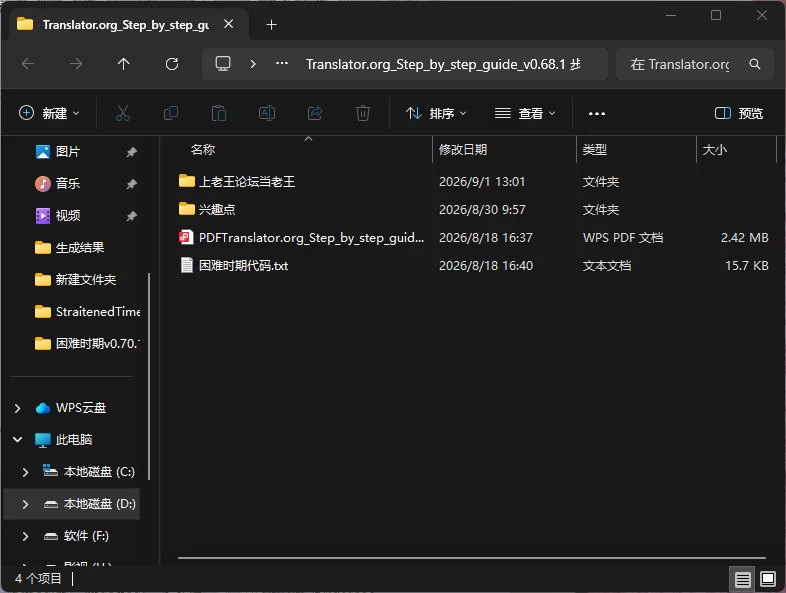Viewport: 786px width, 593px height.
Task: Click the PDF file icon of PDFTranslator.org
Action: pyautogui.click(x=186, y=237)
